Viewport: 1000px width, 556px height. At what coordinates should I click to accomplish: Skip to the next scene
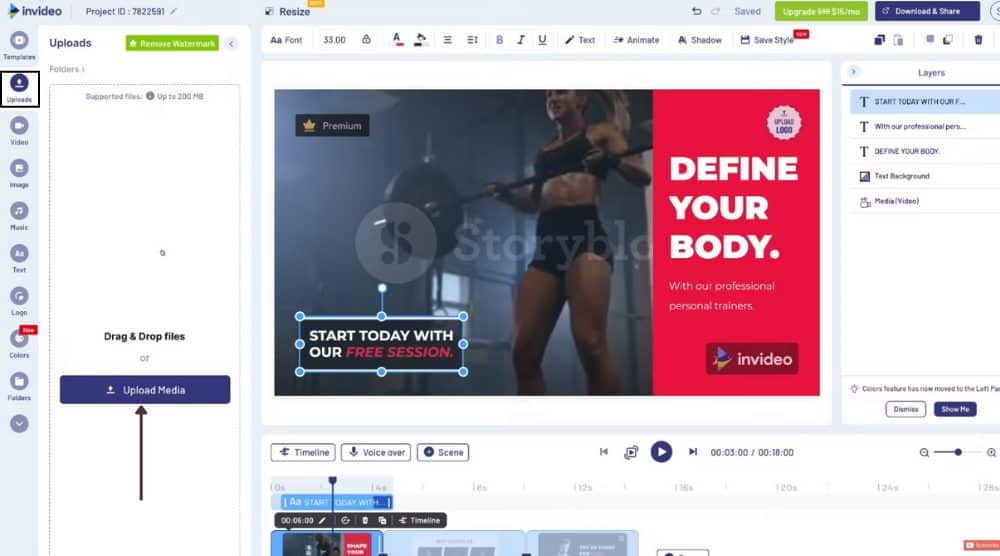693,452
